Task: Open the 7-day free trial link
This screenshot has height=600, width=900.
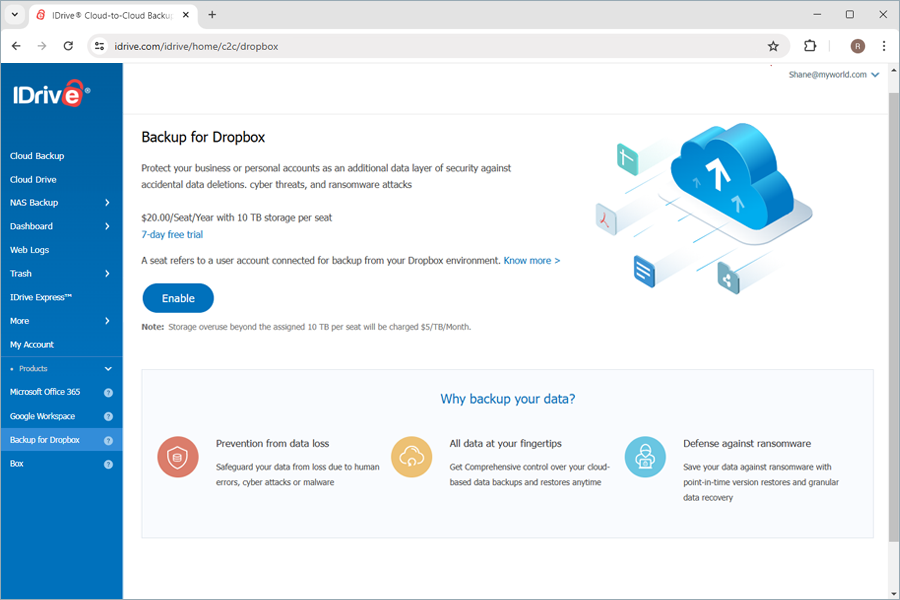Action: pyautogui.click(x=172, y=234)
